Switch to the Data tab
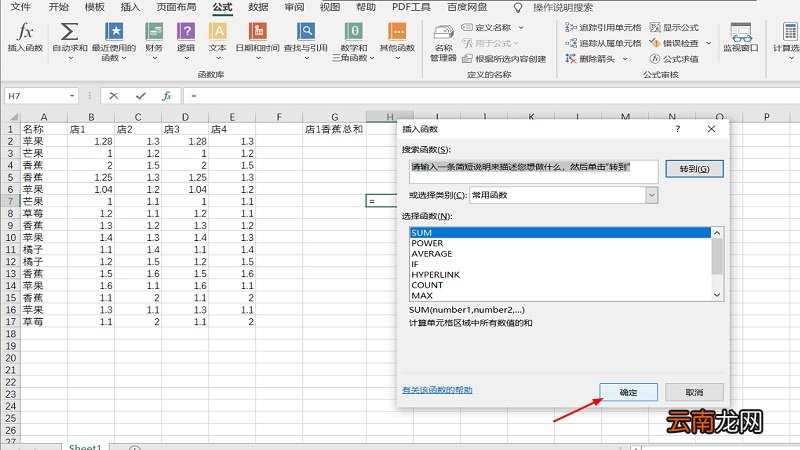Viewport: 800px width, 450px height. tap(258, 7)
